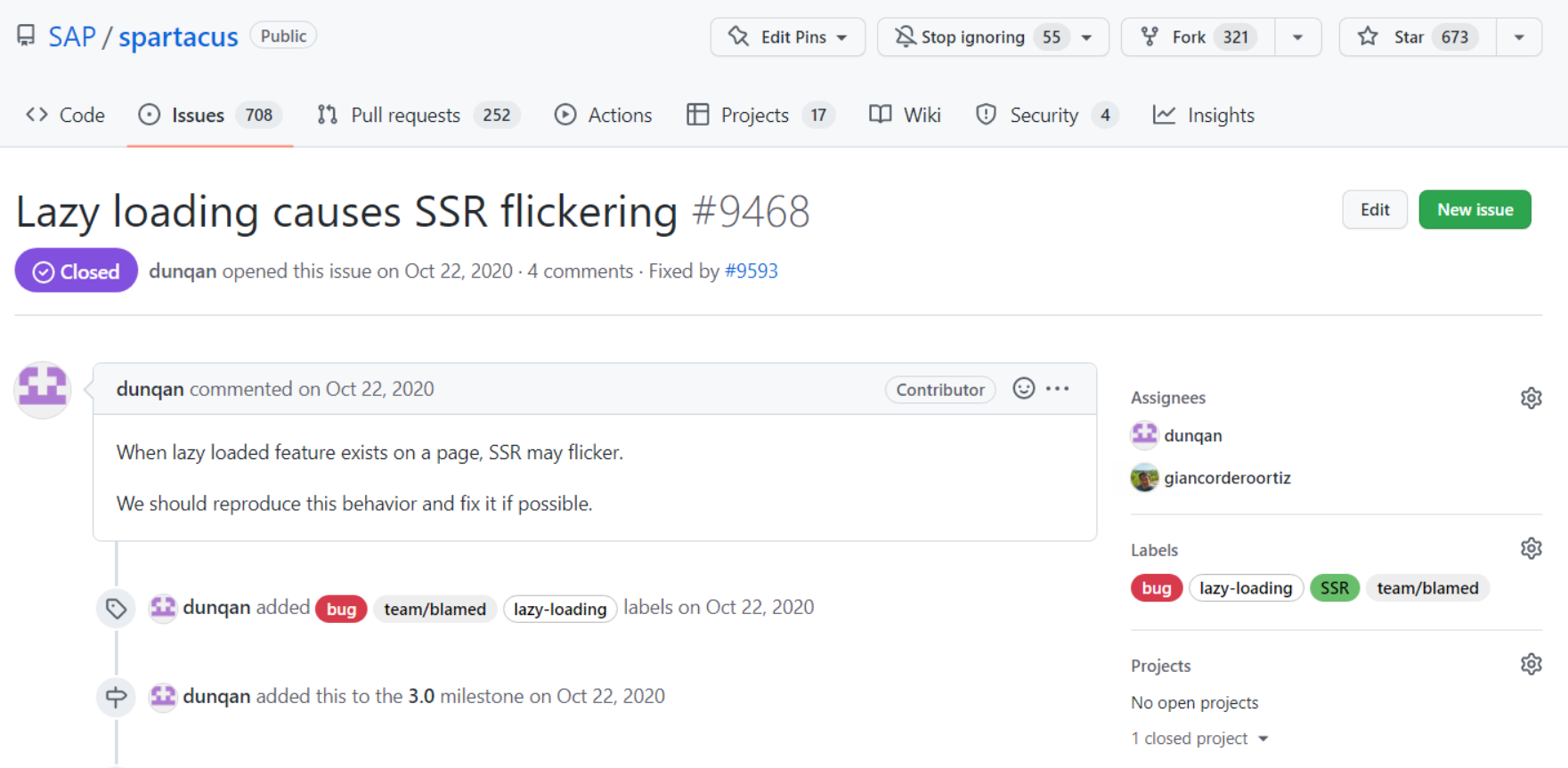Click the Projects tab's table icon
This screenshot has width=1568, height=768.
click(x=697, y=115)
